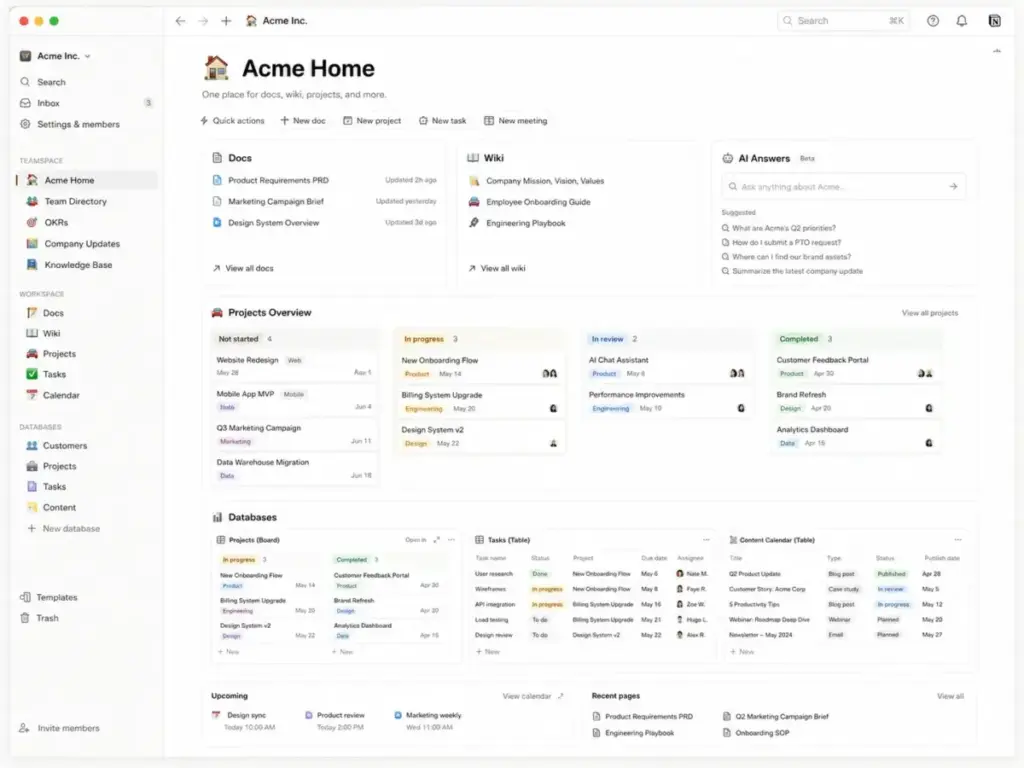Open the help question mark icon
This screenshot has height=768, width=1024.
933,21
